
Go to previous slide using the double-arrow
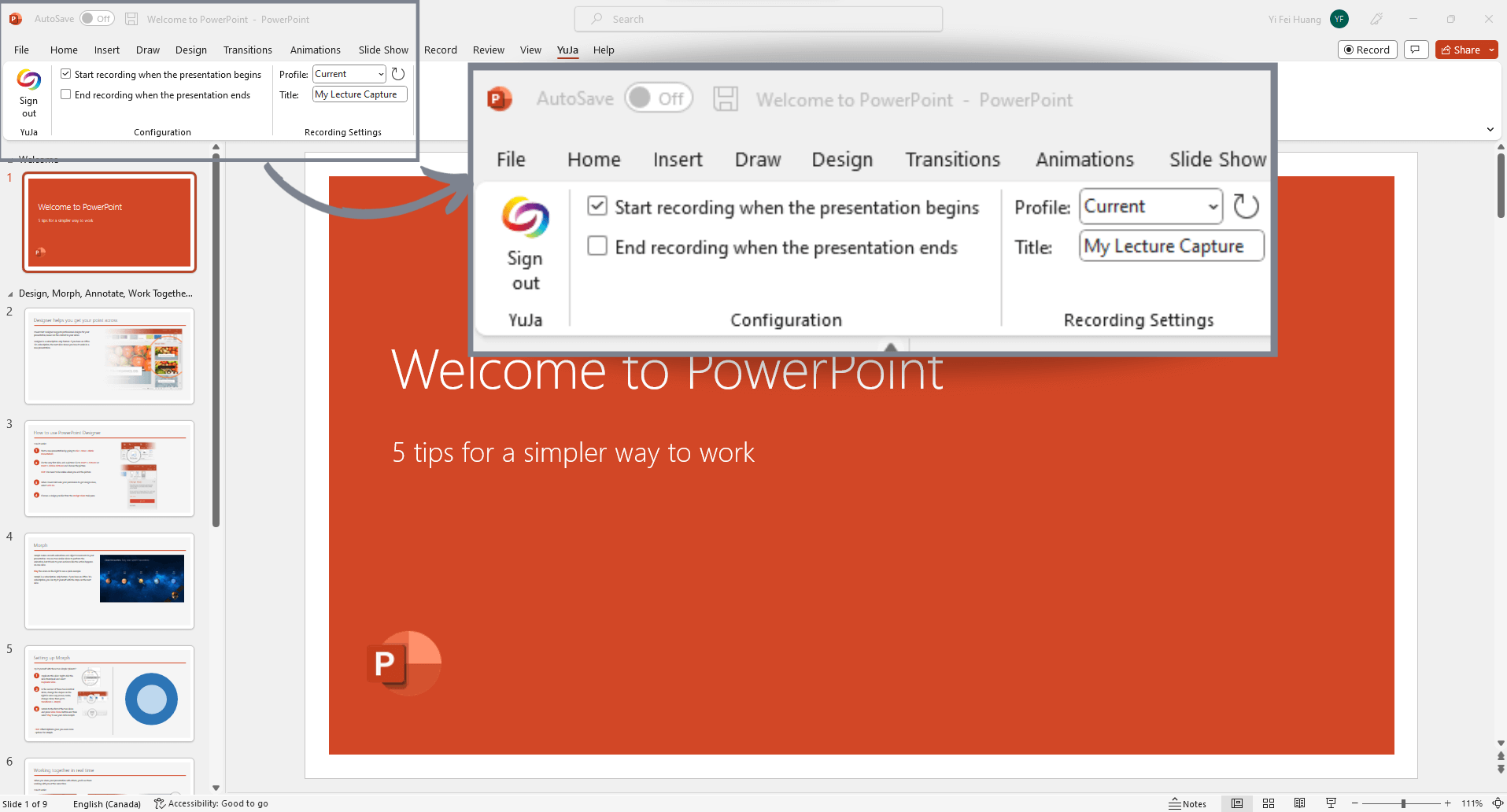point(1501,757)
